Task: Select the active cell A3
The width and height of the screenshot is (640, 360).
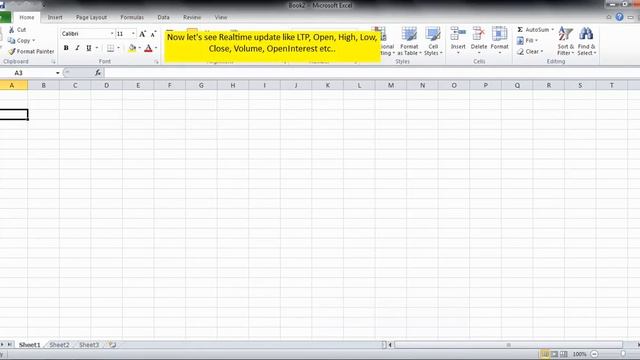Action: (x=13, y=115)
